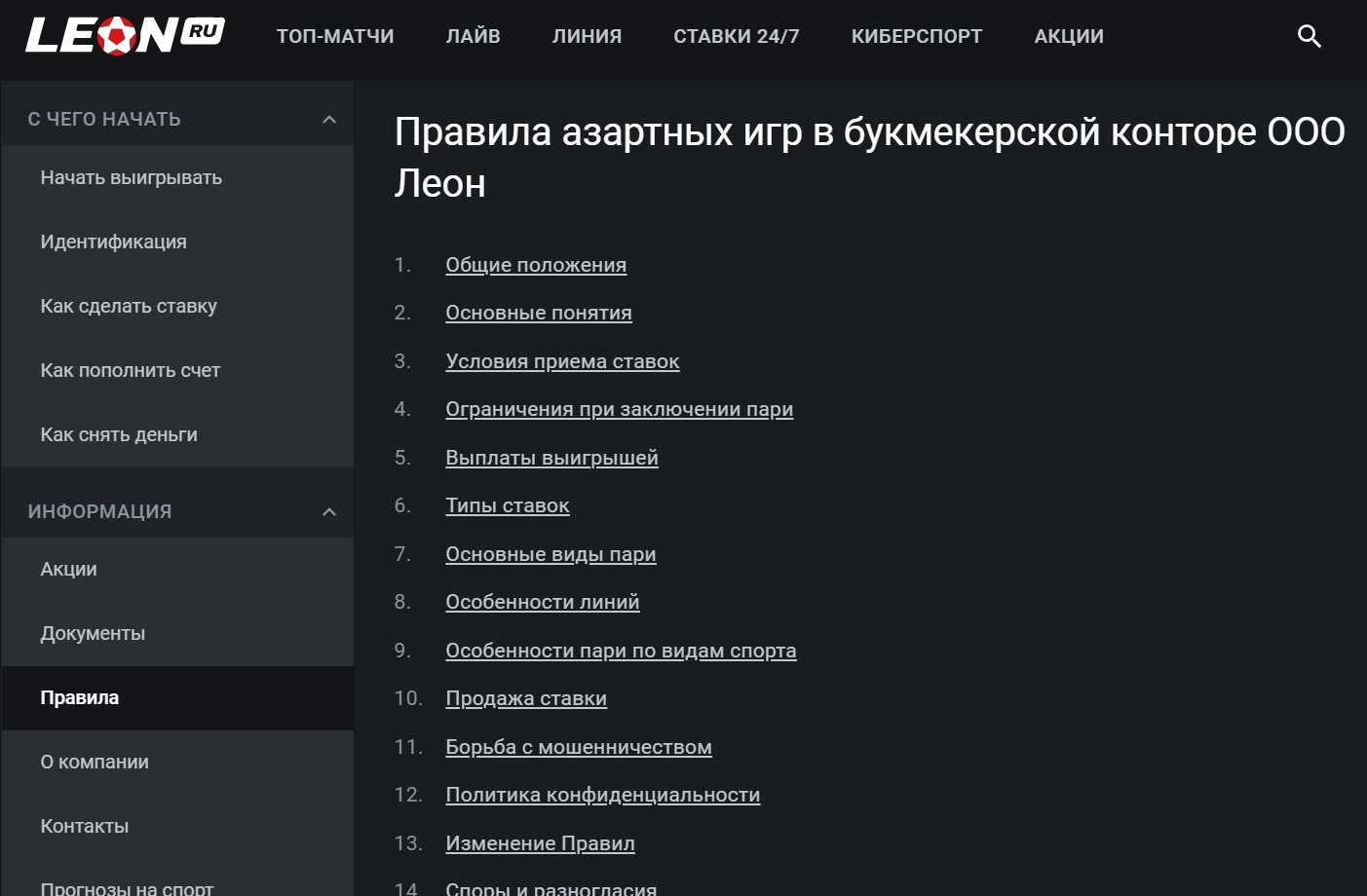This screenshot has width=1367, height=896.
Task: Open the 'Выплаты выигрышей' link
Action: pos(551,458)
